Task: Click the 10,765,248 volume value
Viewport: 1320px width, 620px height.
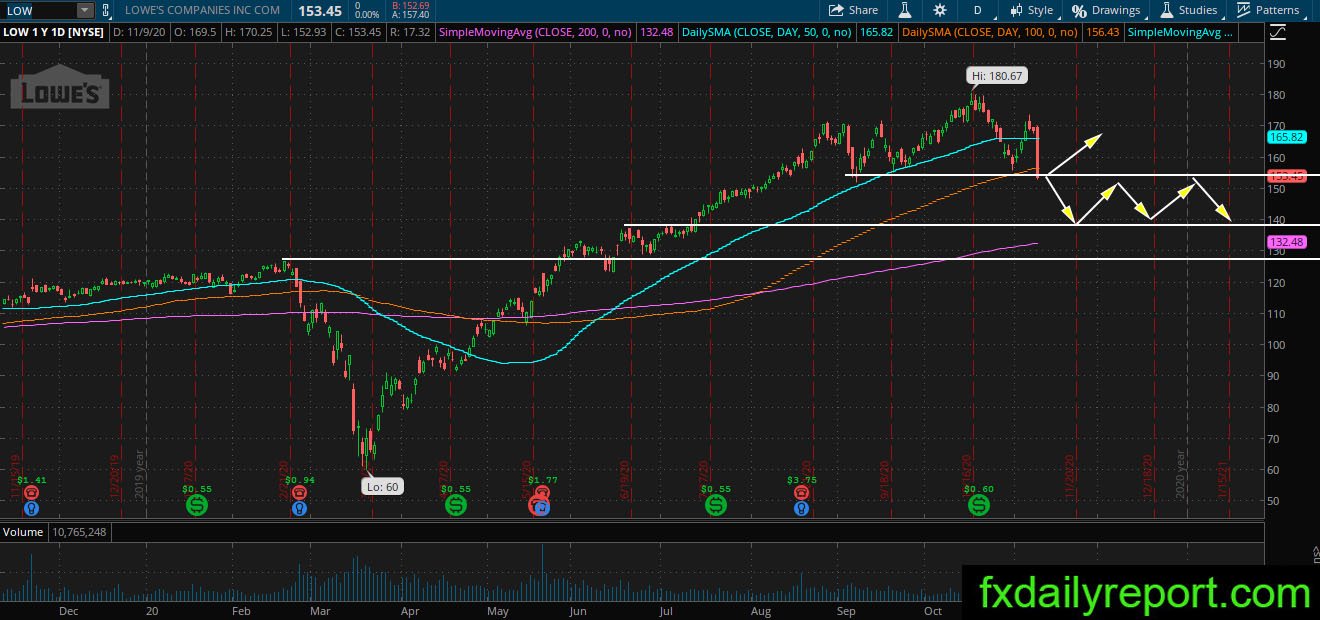Action: [x=79, y=532]
